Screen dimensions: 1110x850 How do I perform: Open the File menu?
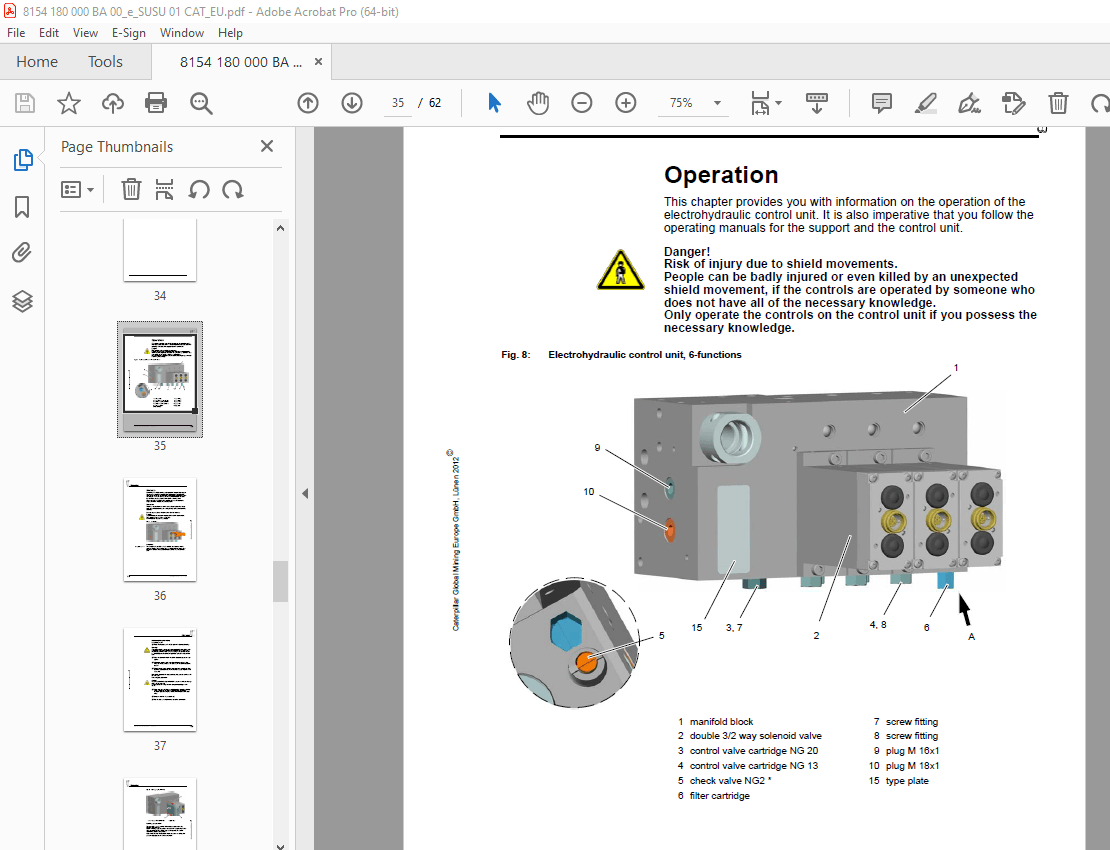16,33
